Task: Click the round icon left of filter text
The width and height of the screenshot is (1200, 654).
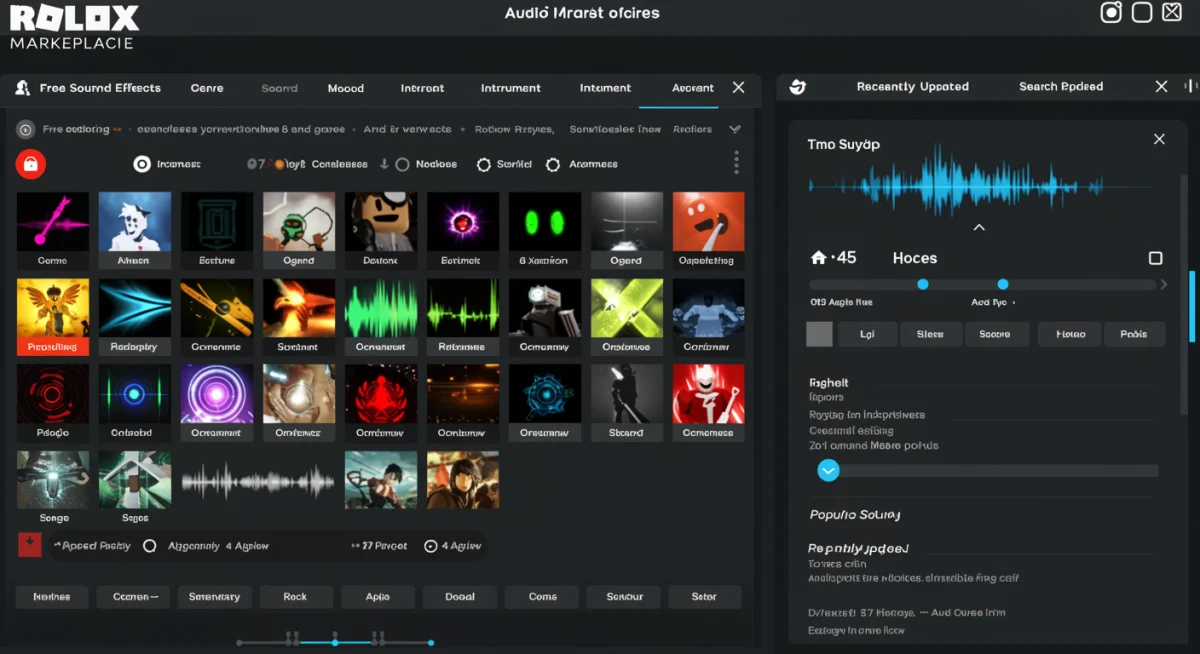Action: pyautogui.click(x=26, y=129)
